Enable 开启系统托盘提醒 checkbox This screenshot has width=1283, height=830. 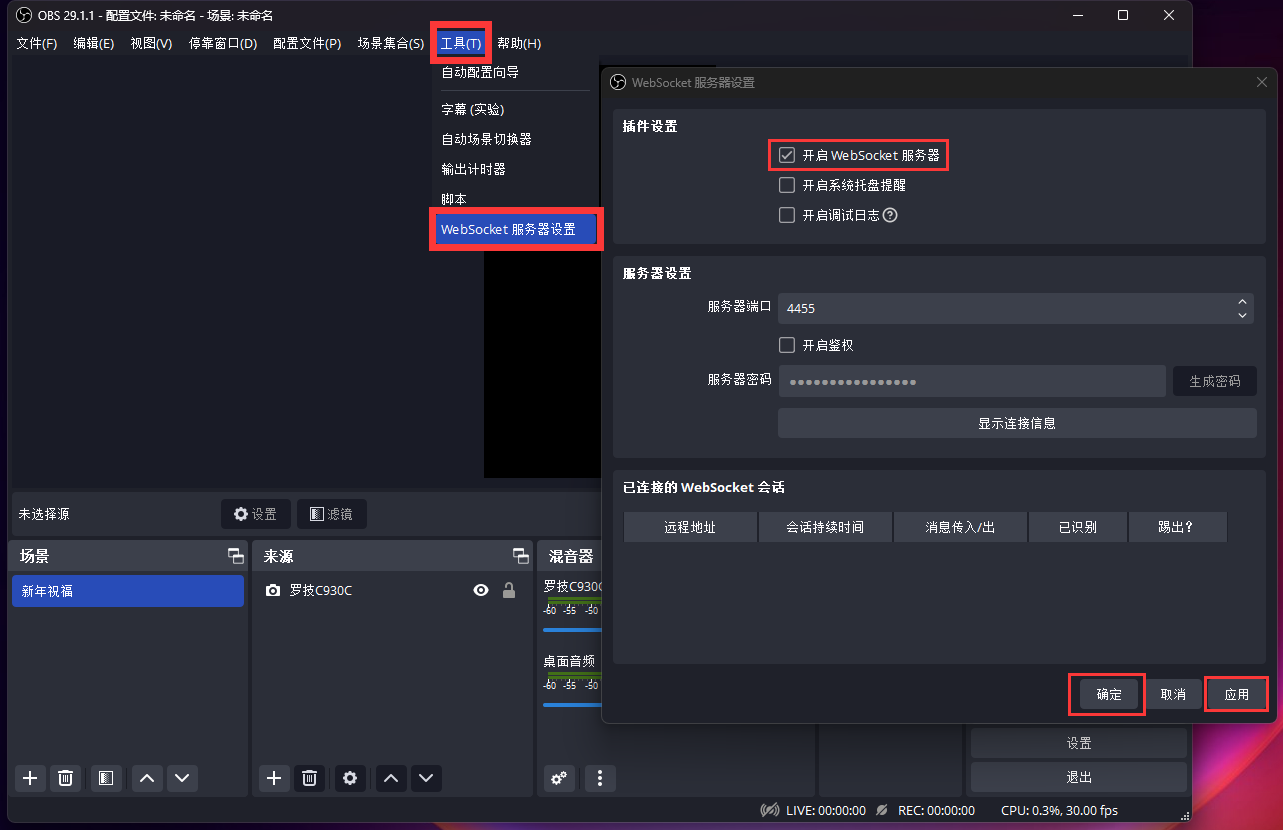click(x=787, y=185)
